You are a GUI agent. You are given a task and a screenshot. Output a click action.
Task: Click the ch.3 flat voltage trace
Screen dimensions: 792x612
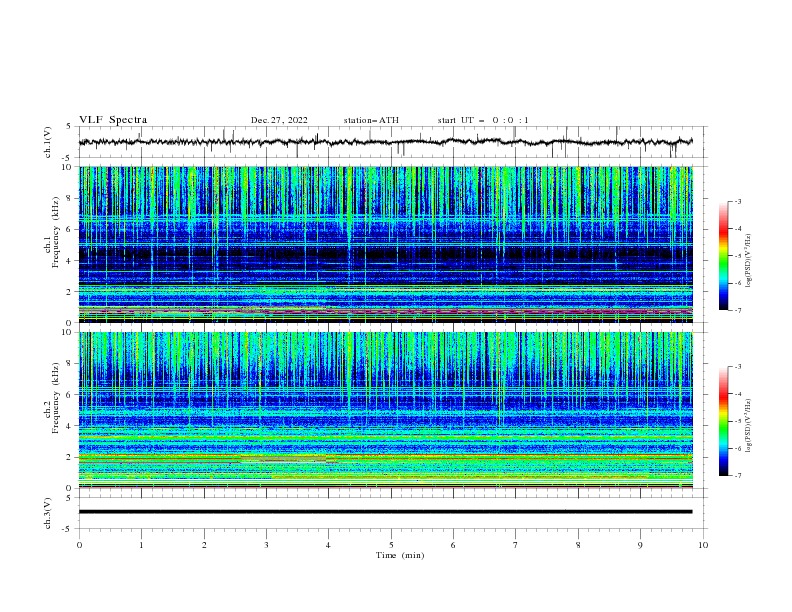[386, 512]
